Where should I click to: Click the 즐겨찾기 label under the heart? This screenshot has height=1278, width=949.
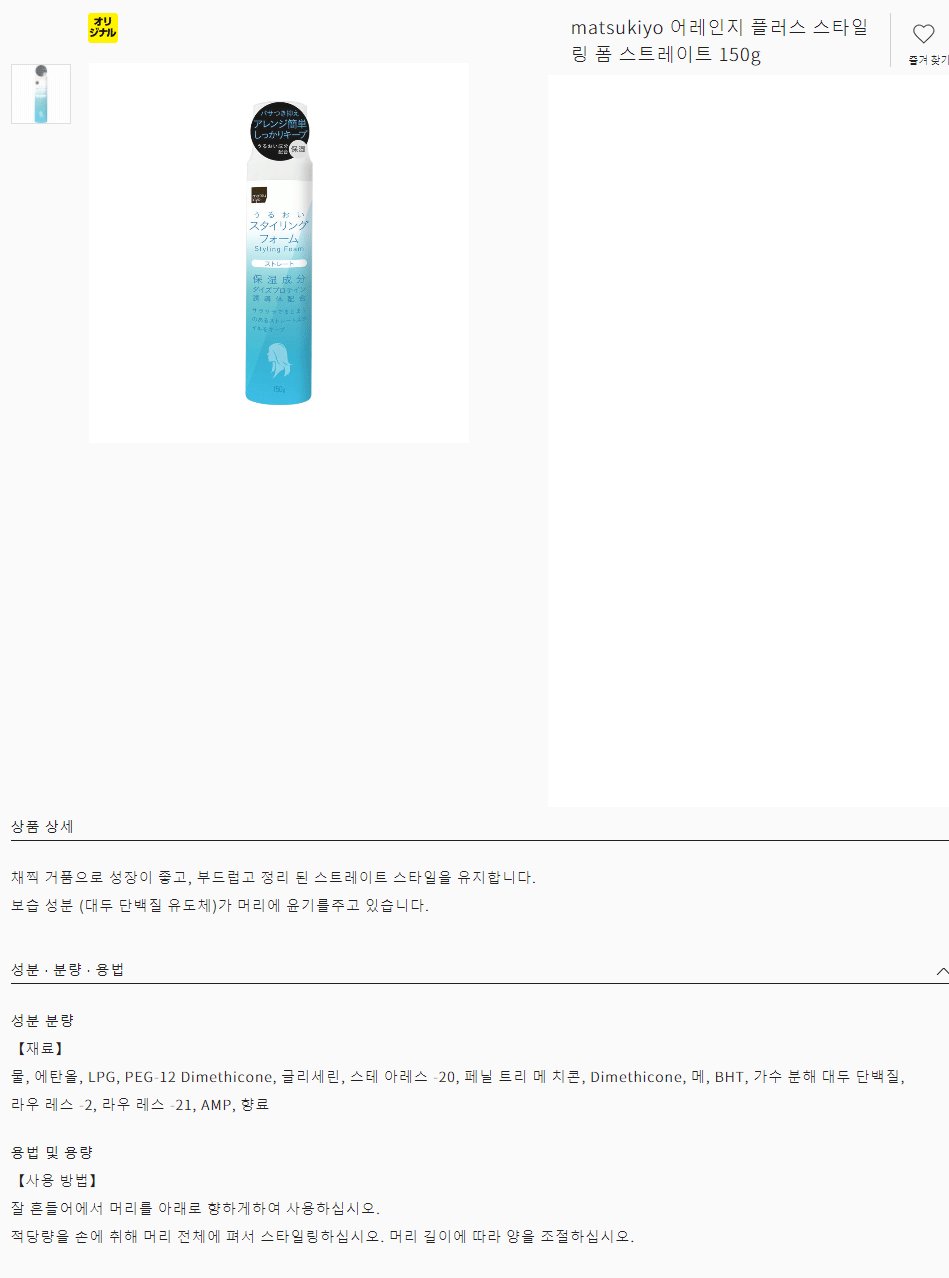928,60
